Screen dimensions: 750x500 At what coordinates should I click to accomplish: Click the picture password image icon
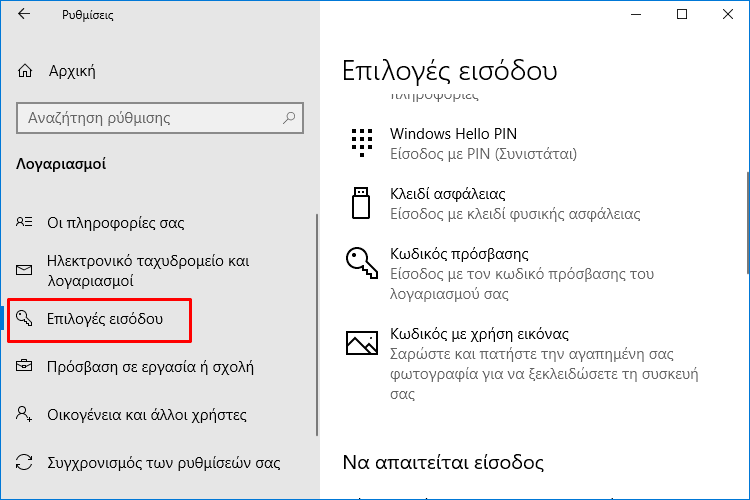362,343
